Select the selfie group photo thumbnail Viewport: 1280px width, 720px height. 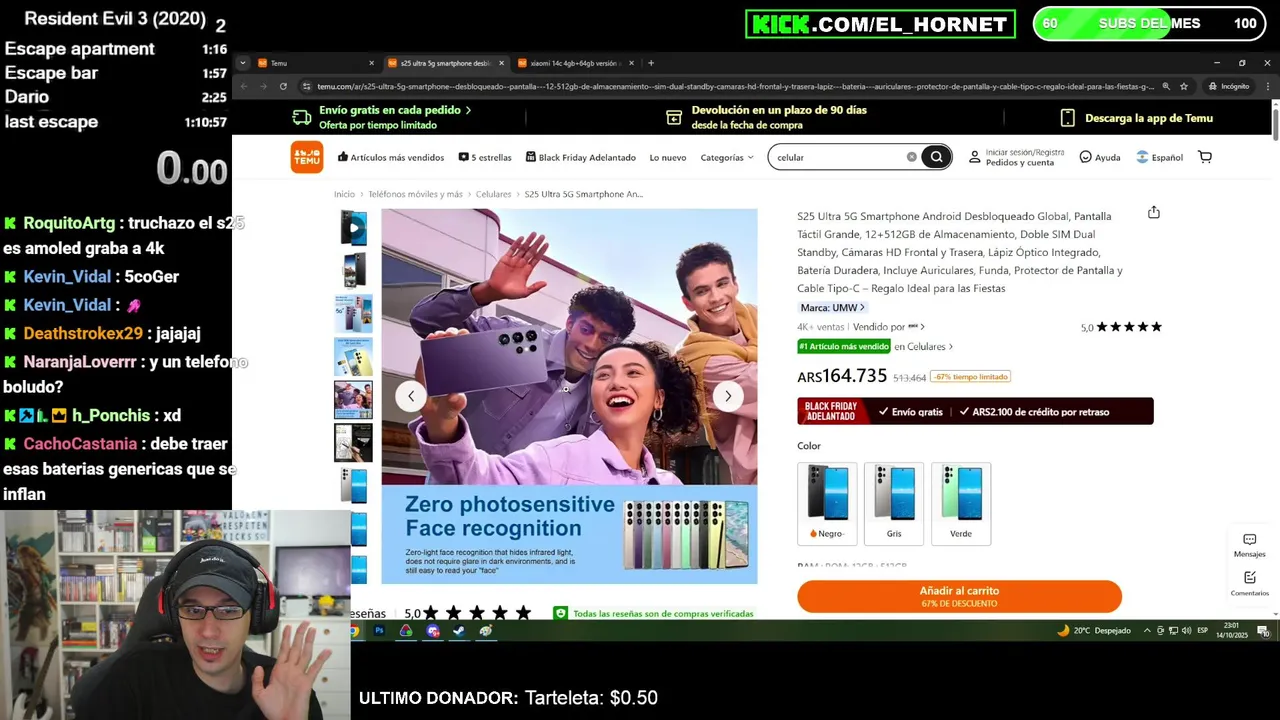353,399
